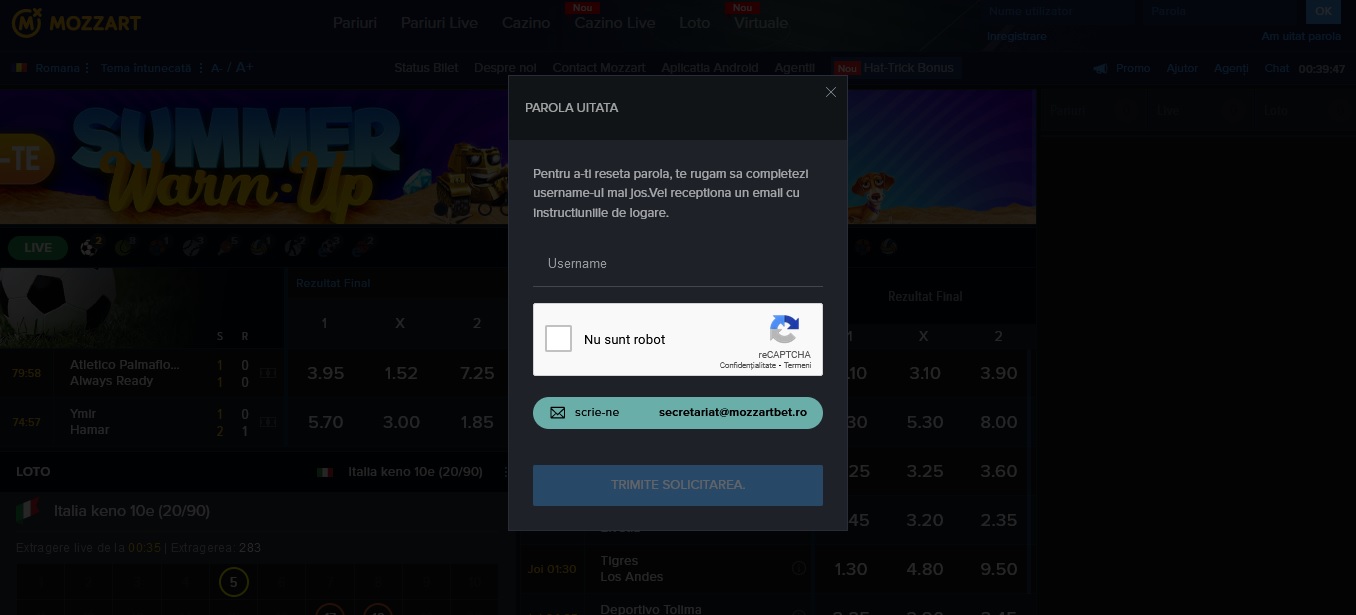Select the live football icon filter
This screenshot has height=615, width=1356.
91,247
